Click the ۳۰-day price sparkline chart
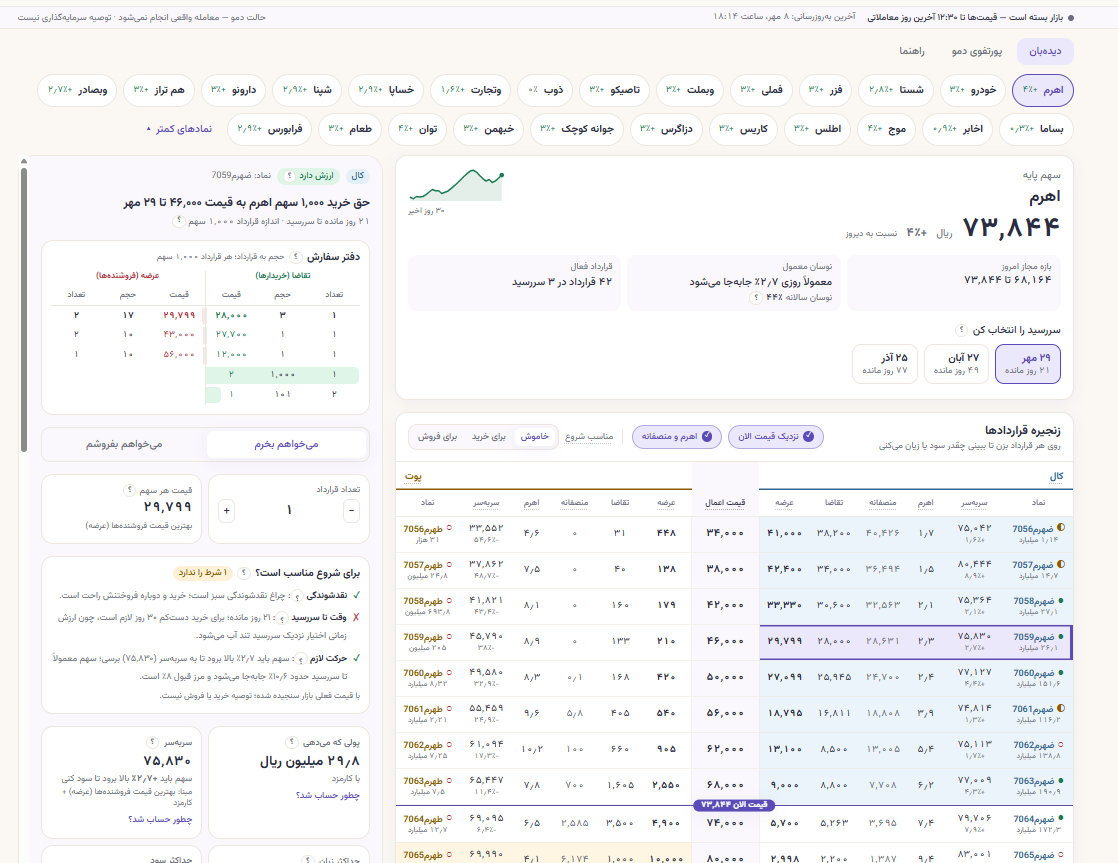Image resolution: width=1118 pixels, height=863 pixels. tap(456, 185)
